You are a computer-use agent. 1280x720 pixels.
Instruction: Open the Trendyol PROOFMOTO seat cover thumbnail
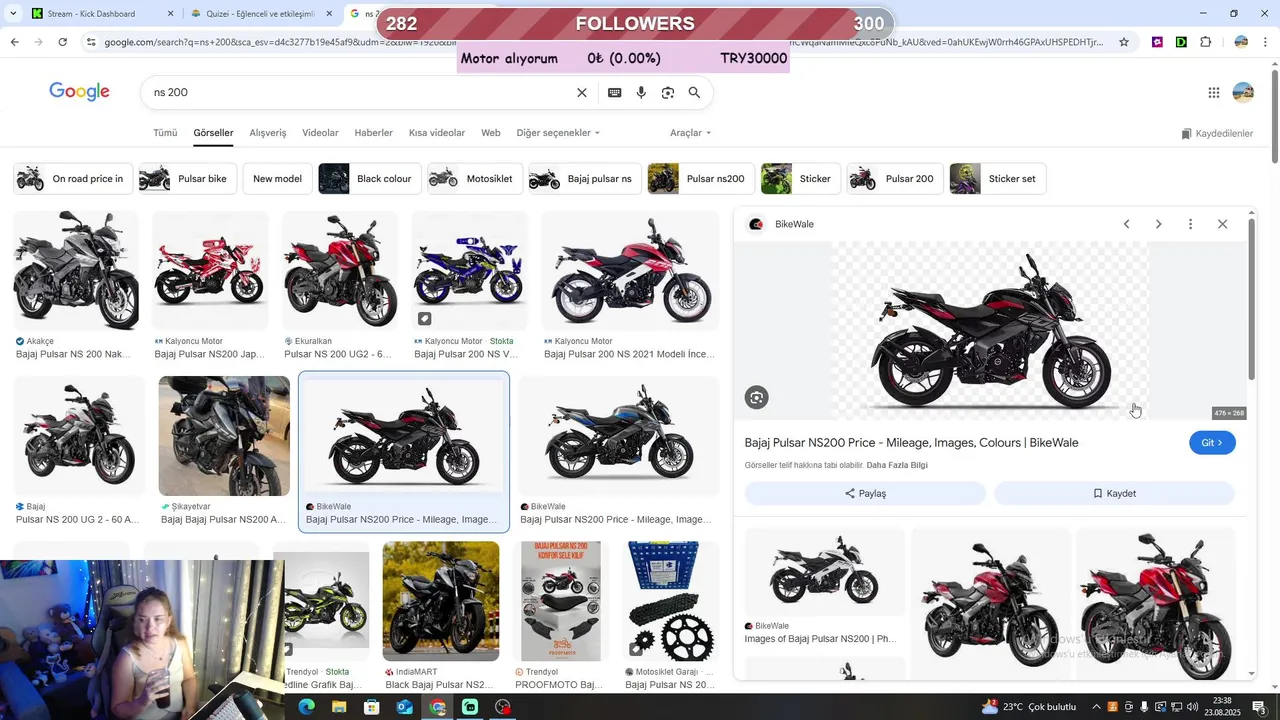(561, 601)
